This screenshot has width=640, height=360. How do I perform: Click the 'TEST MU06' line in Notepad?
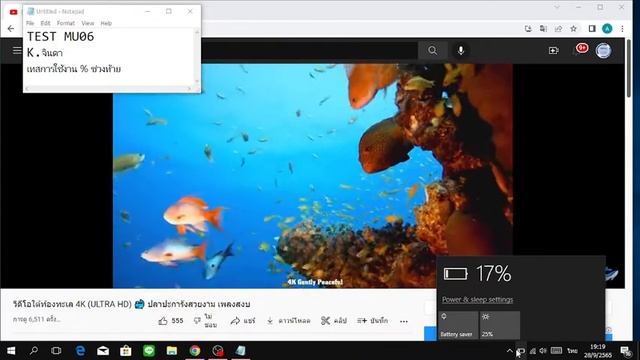tap(60, 37)
